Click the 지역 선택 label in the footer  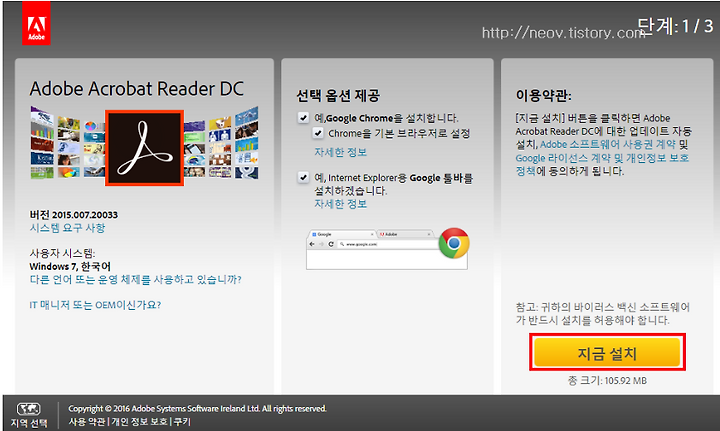(29, 423)
